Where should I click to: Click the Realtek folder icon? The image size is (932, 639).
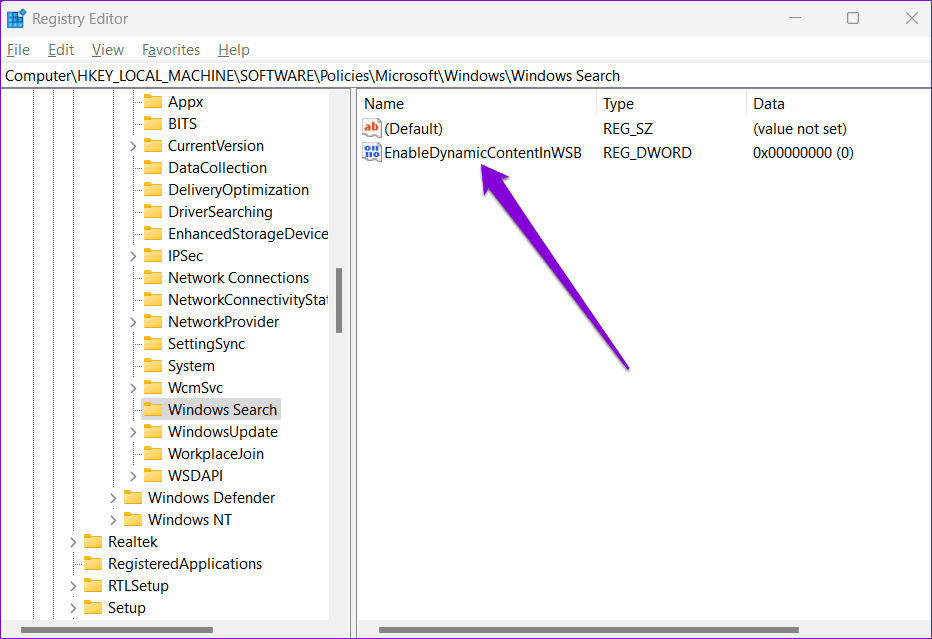pyautogui.click(x=93, y=542)
